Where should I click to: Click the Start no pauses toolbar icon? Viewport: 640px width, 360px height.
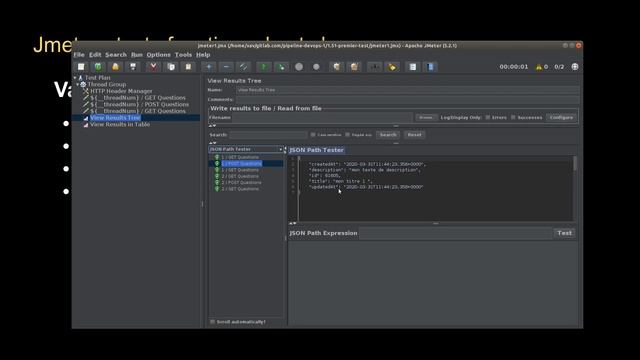click(281, 67)
